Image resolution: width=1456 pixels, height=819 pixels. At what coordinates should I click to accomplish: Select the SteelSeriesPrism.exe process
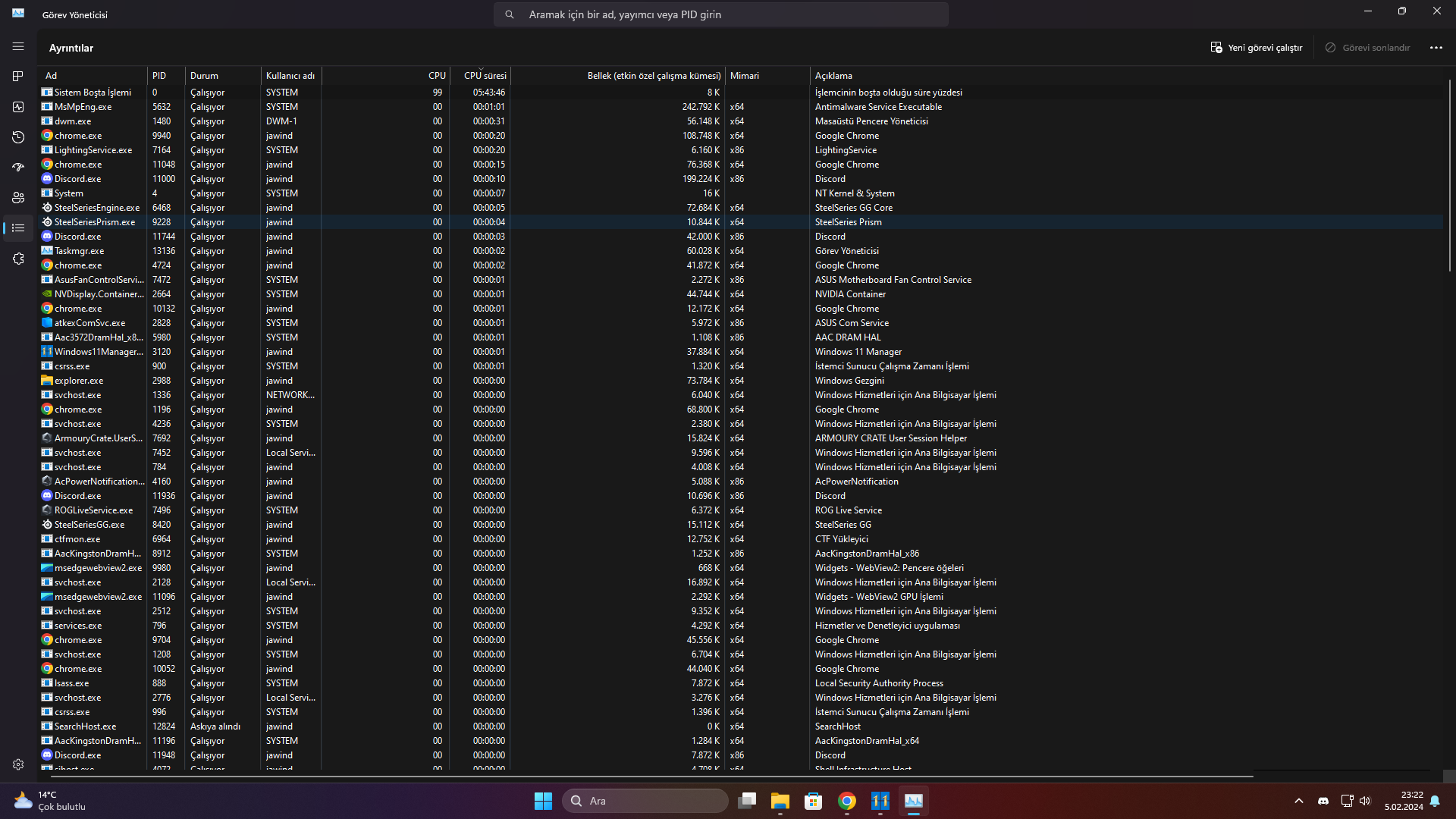pos(740,222)
